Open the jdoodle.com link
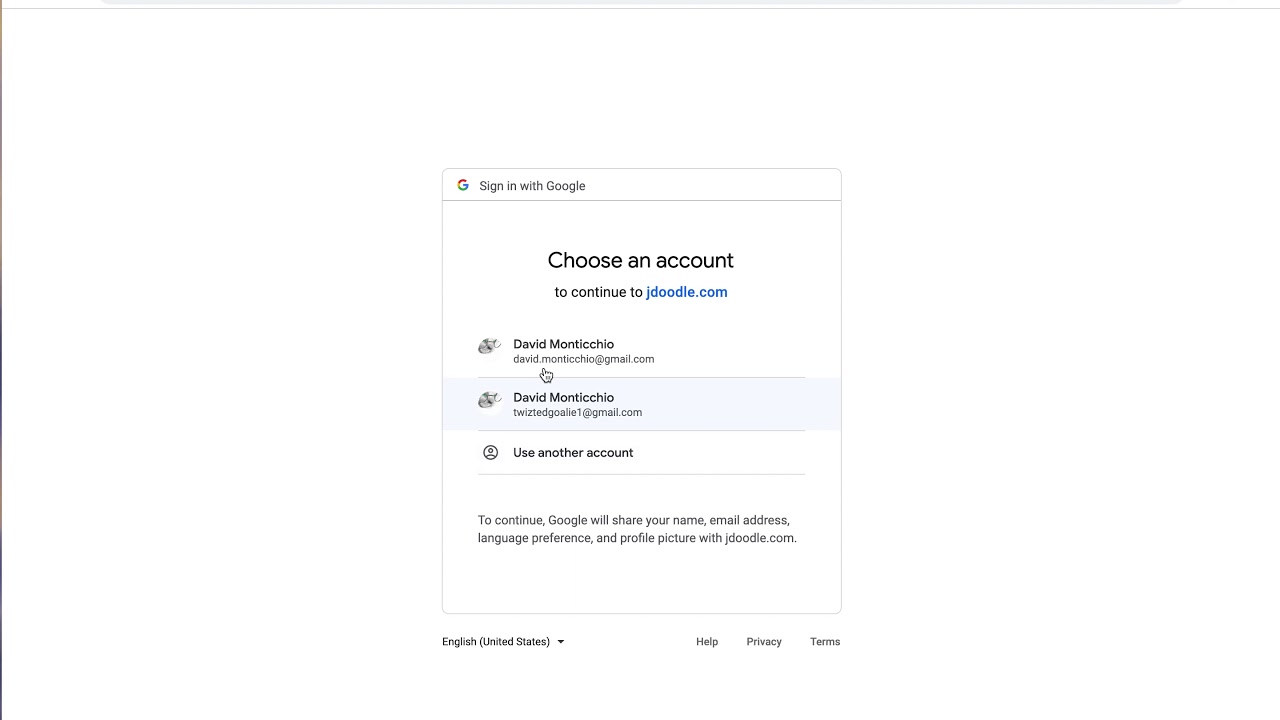The height and width of the screenshot is (720, 1280). coord(686,292)
